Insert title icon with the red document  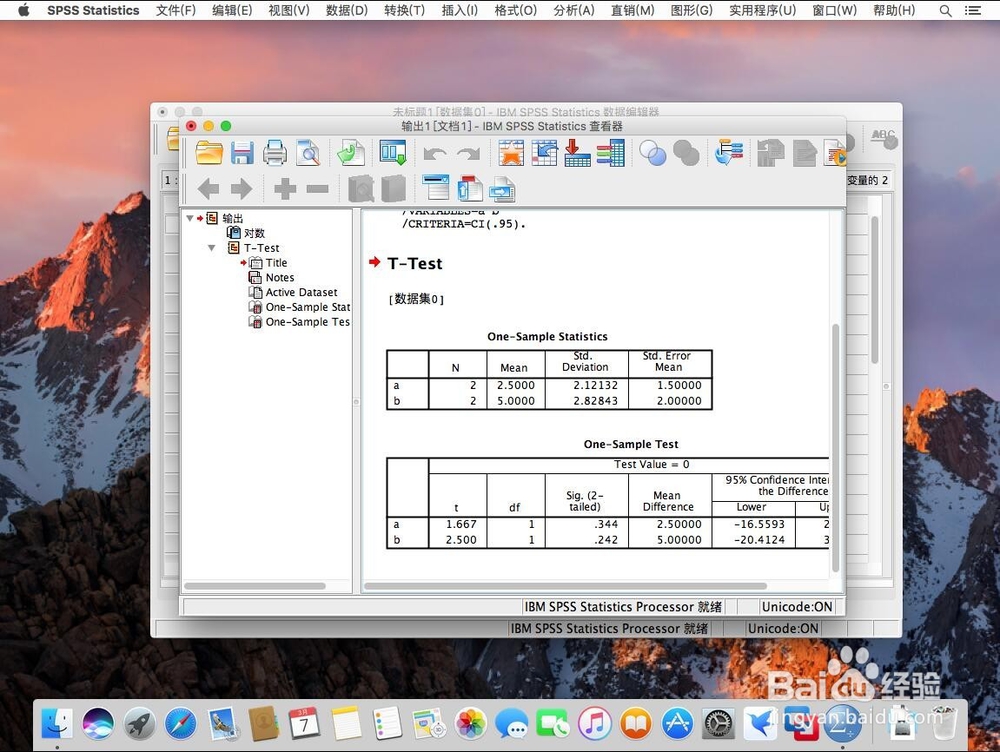(470, 189)
